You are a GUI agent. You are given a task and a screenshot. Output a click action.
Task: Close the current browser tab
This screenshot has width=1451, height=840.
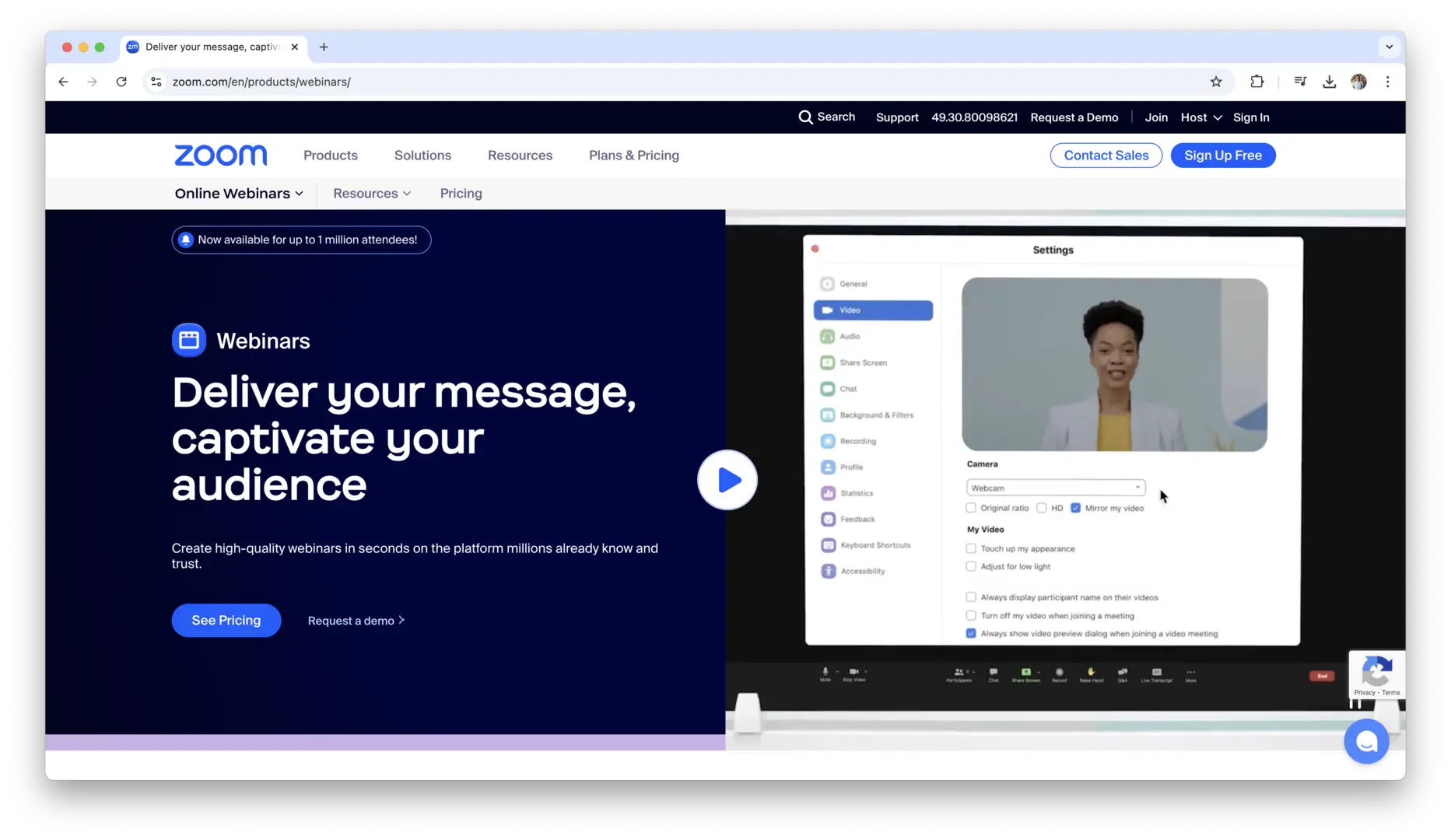[295, 47]
